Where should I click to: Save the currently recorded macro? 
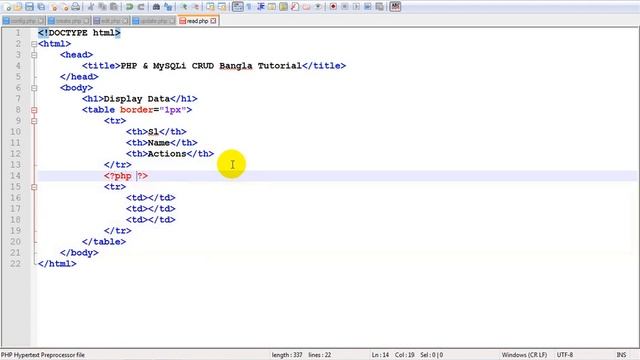pos(380,7)
